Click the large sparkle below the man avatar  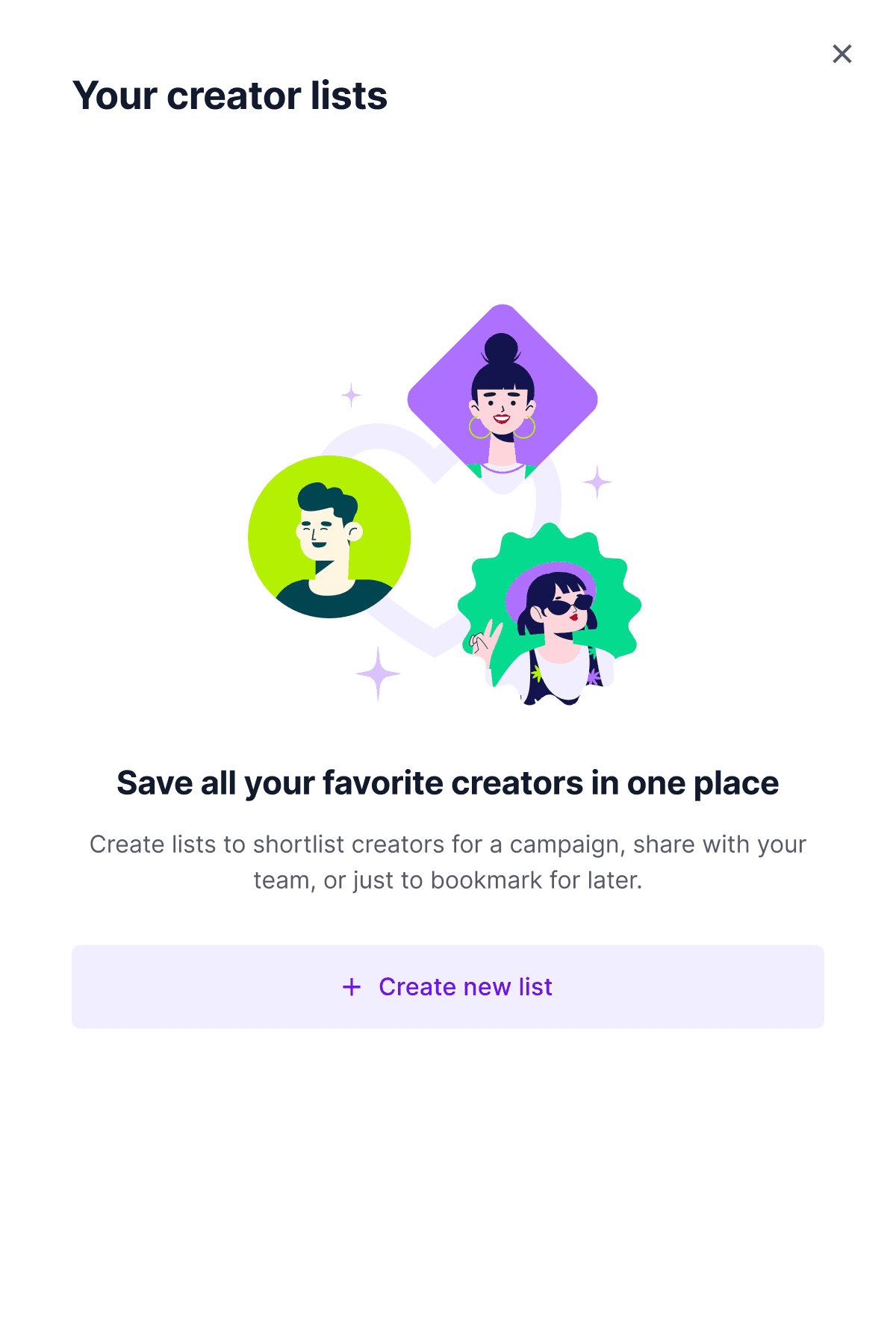click(378, 673)
